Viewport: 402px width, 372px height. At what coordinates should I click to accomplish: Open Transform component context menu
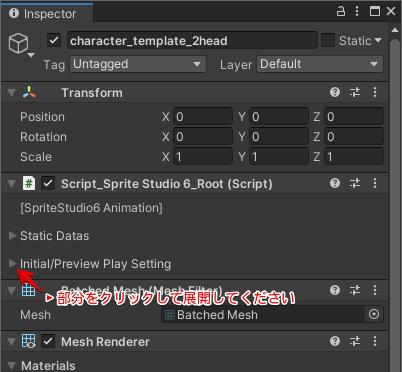coord(375,92)
